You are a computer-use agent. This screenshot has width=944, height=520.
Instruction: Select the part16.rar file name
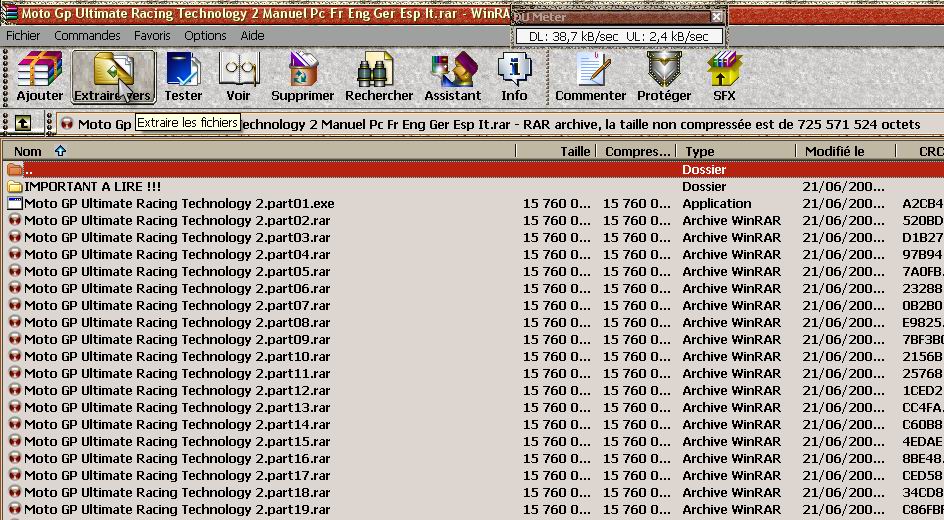tap(177, 459)
